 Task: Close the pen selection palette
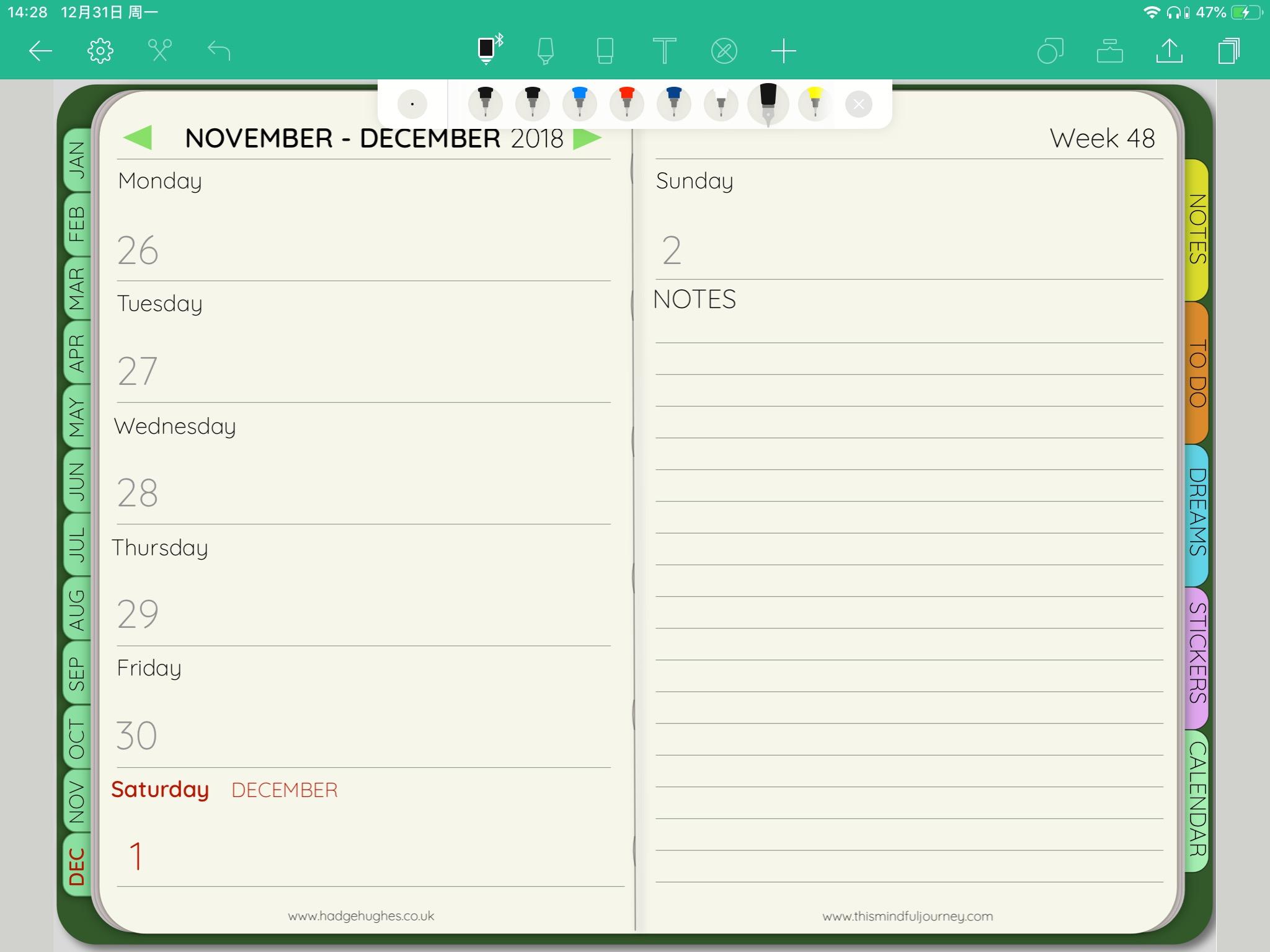click(859, 104)
